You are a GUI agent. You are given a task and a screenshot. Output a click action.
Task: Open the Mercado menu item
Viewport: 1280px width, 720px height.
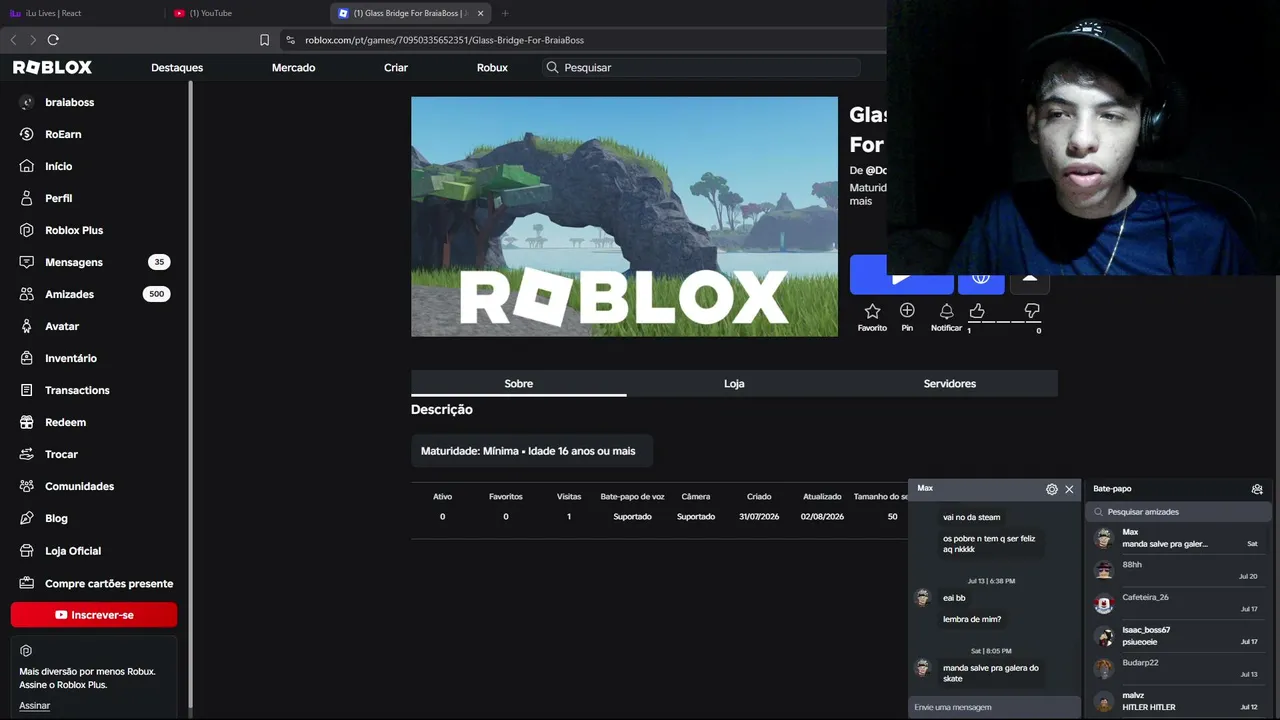[294, 68]
